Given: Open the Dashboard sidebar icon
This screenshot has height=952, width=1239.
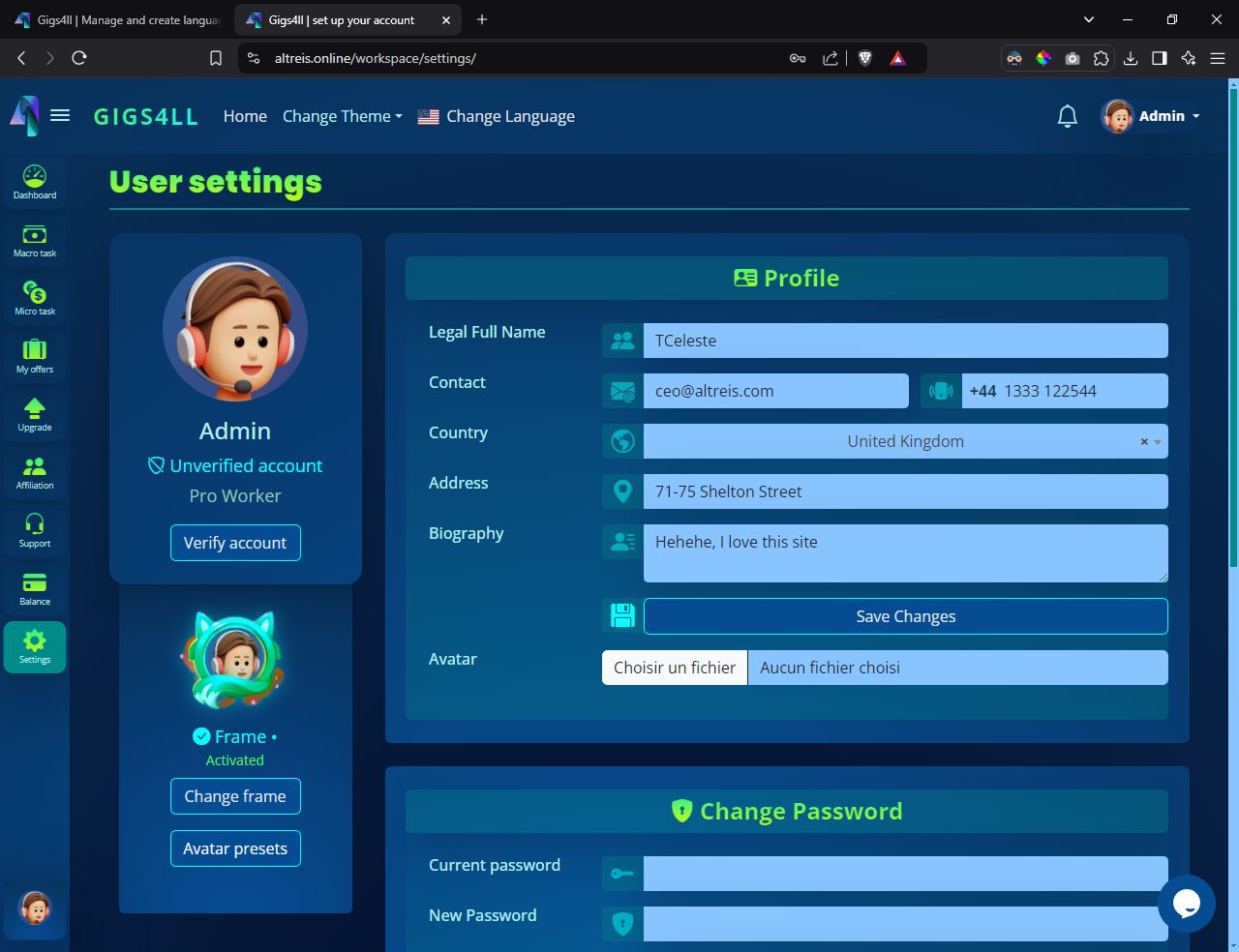Looking at the screenshot, I should point(35,182).
